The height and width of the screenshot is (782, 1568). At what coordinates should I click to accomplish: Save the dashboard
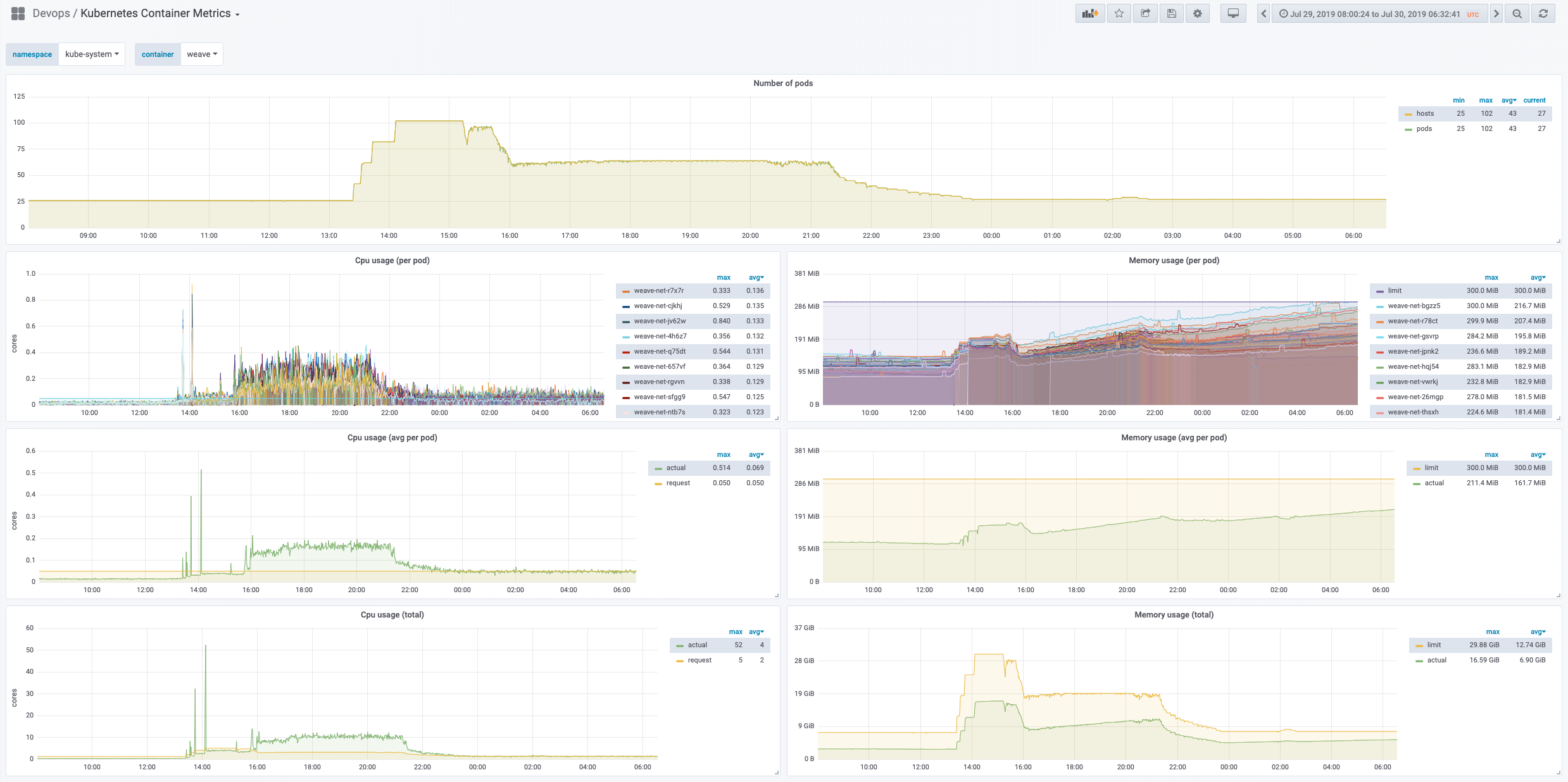(1171, 13)
